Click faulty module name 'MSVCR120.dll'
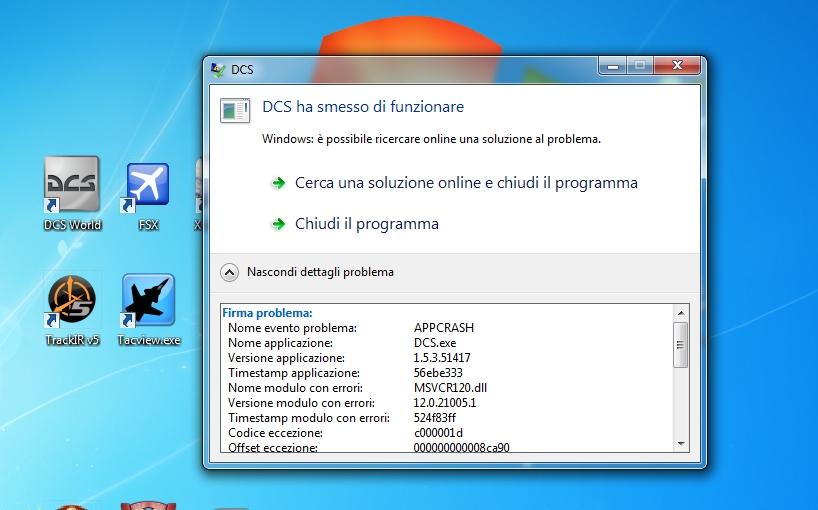Image resolution: width=818 pixels, height=510 pixels. click(x=450, y=388)
